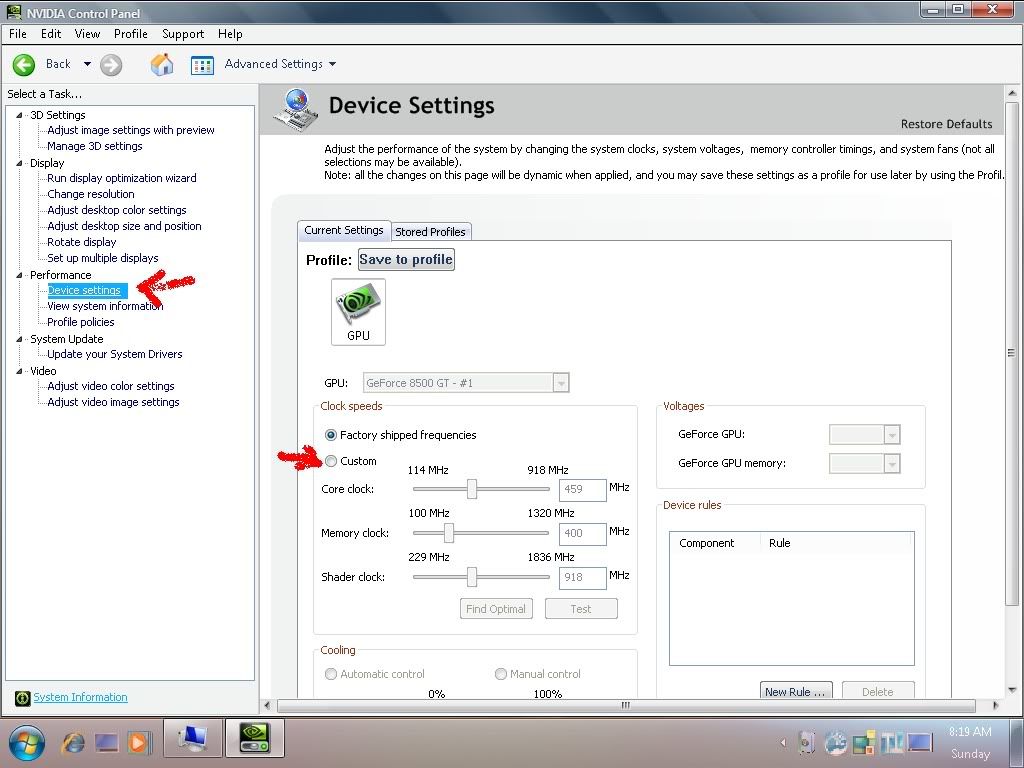Open Windows Media Player from taskbar
The image size is (1024, 768).
tap(138, 742)
